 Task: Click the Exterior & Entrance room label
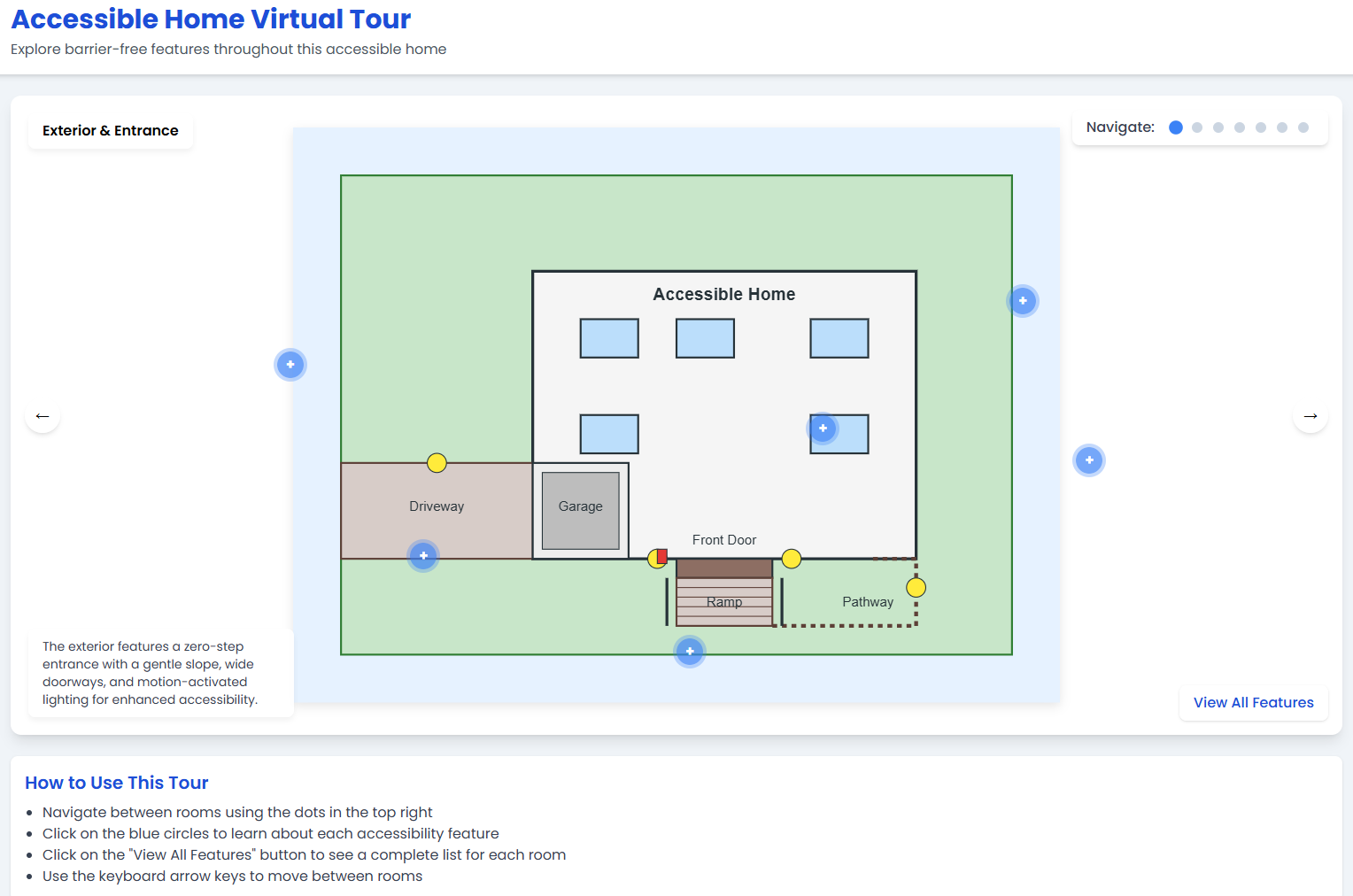pos(111,130)
